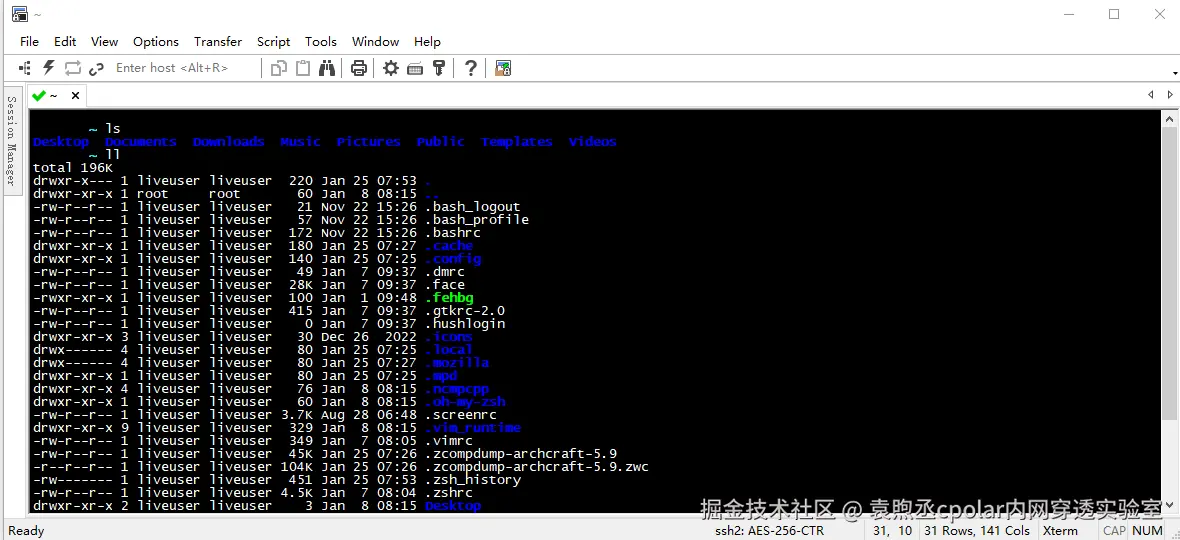This screenshot has width=1180, height=540.
Task: Click Pictures in the ls output
Action: coord(369,141)
